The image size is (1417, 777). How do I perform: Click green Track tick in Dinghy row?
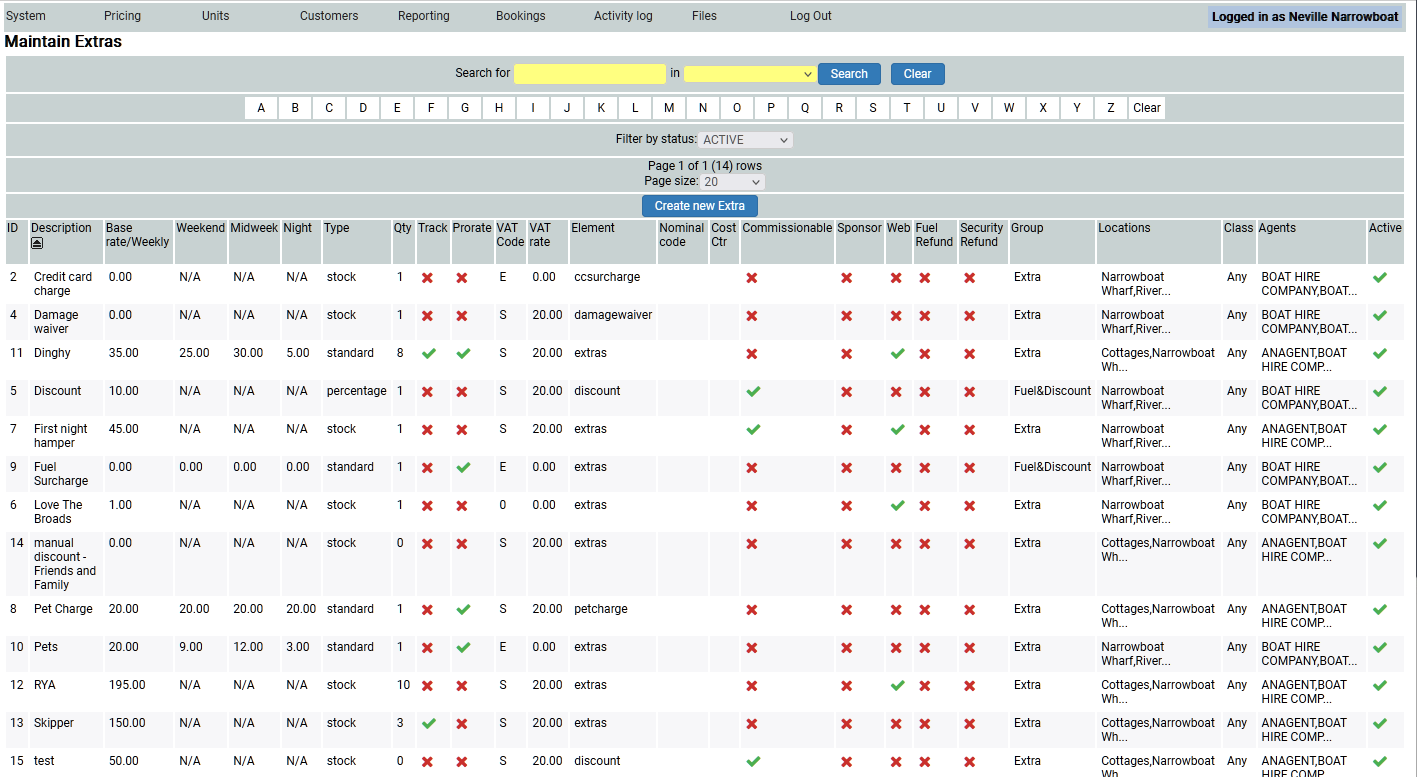coord(429,353)
